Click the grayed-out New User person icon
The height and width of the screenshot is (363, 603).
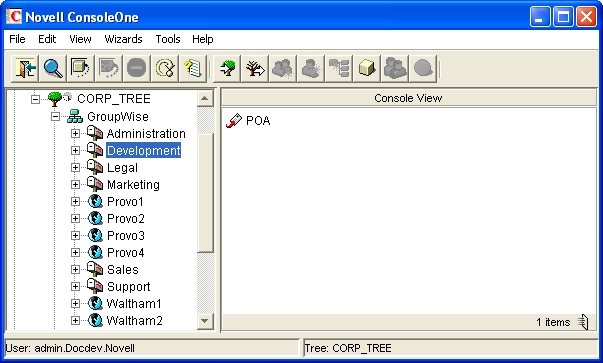(311, 69)
